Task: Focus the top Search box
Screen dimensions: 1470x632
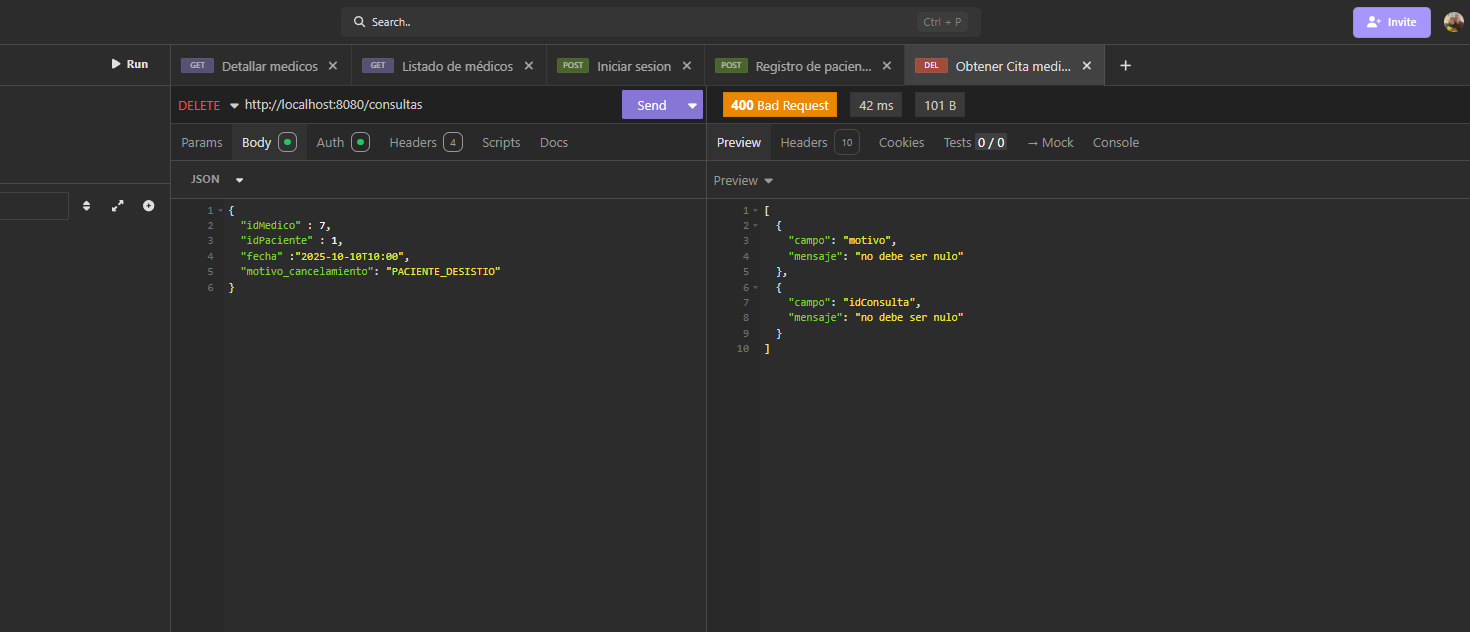Action: click(x=660, y=22)
